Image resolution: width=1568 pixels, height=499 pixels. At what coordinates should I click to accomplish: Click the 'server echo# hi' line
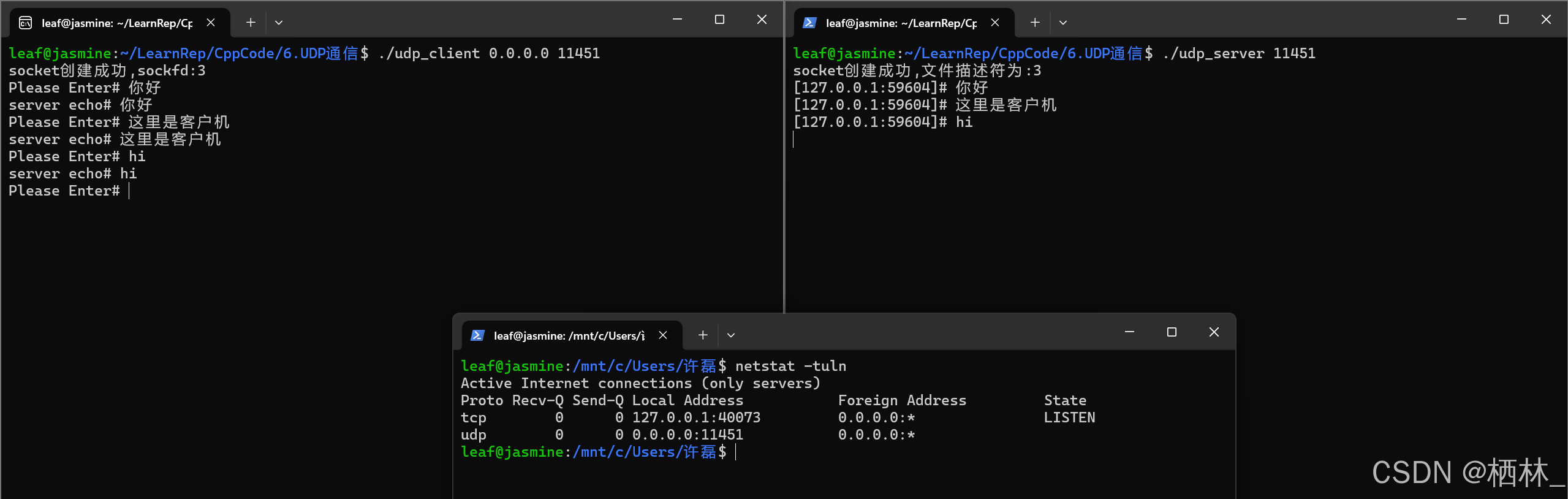pyautogui.click(x=73, y=174)
